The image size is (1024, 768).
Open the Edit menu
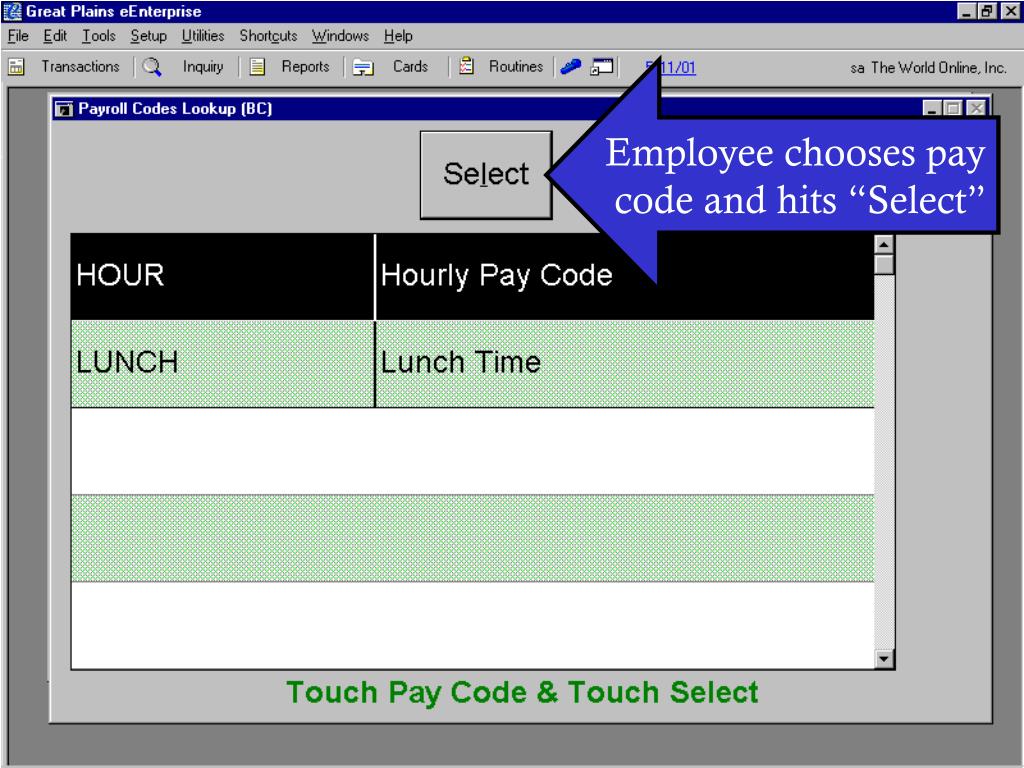click(x=55, y=36)
